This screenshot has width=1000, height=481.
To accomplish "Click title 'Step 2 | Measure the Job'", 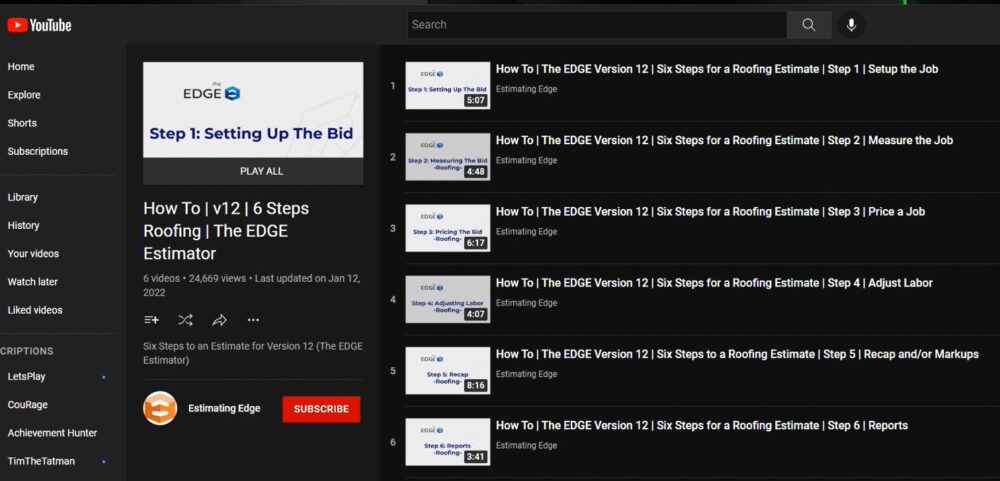I will tap(724, 140).
